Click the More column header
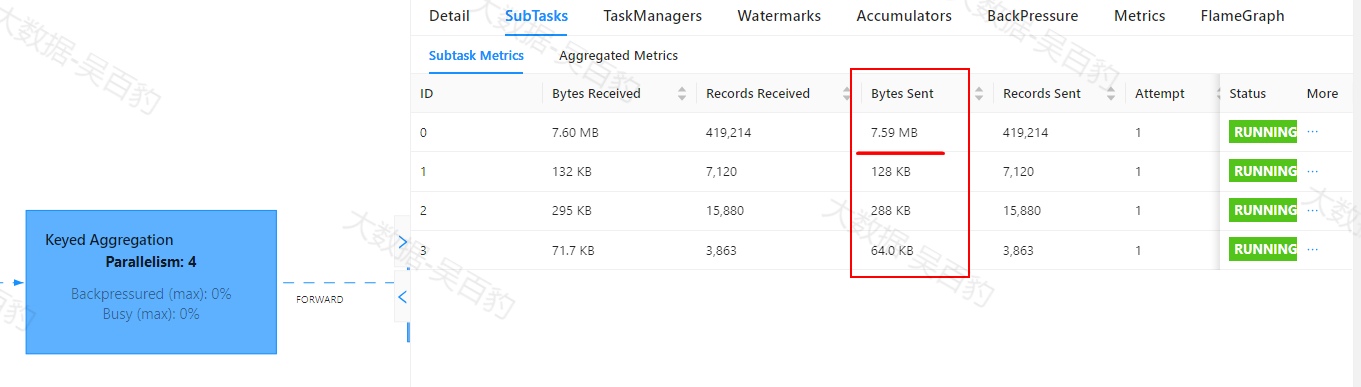Image resolution: width=1361 pixels, height=387 pixels. [x=1322, y=94]
